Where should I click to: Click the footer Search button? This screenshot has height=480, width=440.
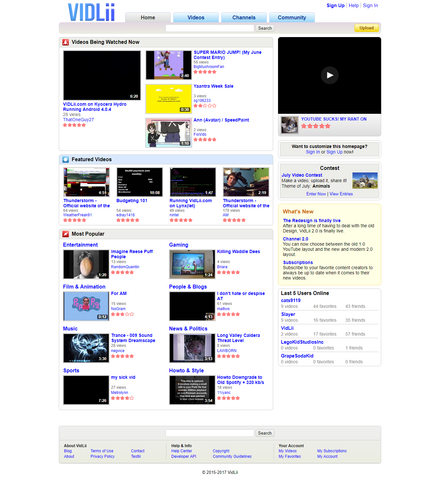pos(265,433)
